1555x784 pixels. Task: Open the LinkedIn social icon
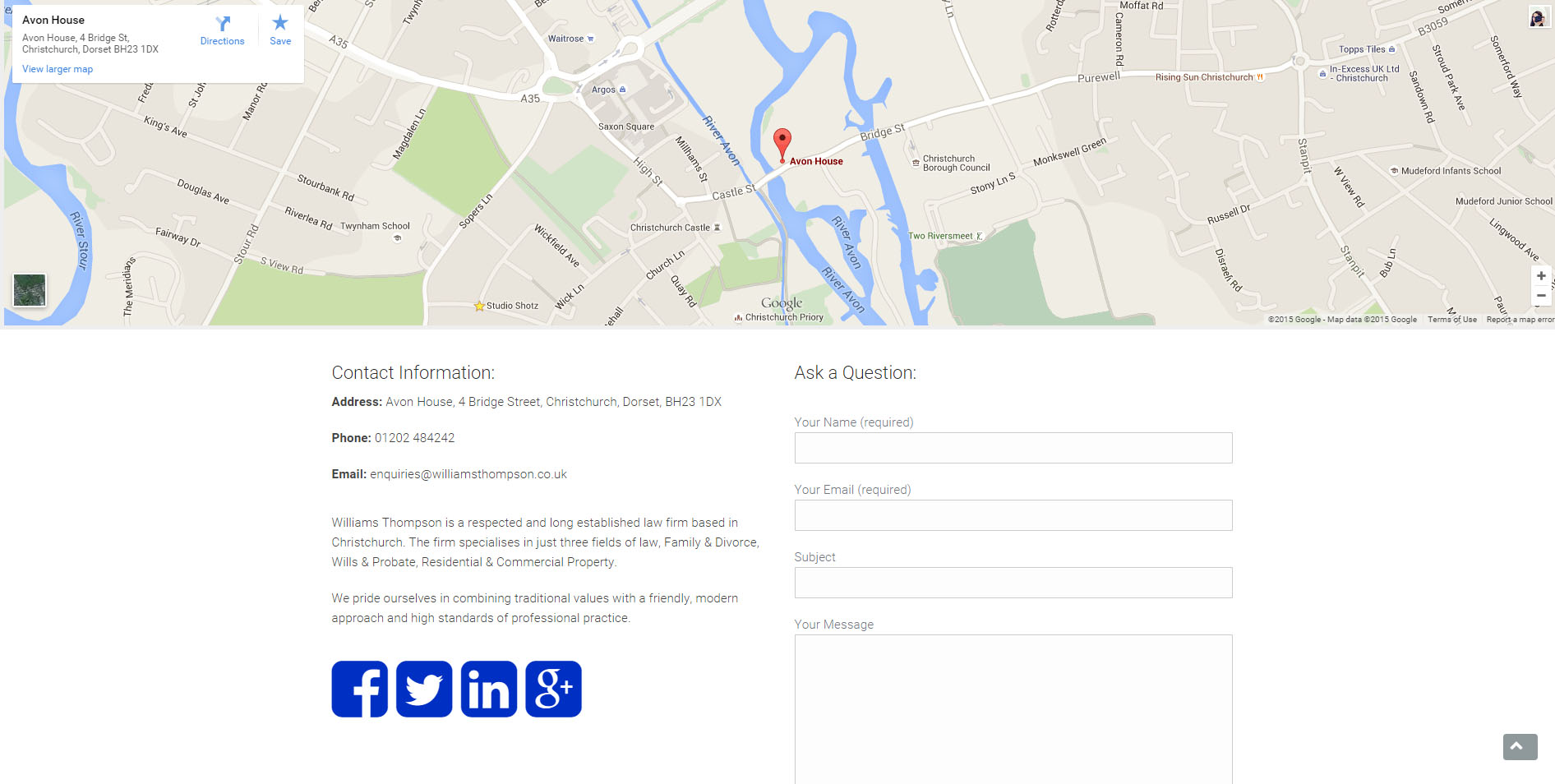[x=489, y=689]
